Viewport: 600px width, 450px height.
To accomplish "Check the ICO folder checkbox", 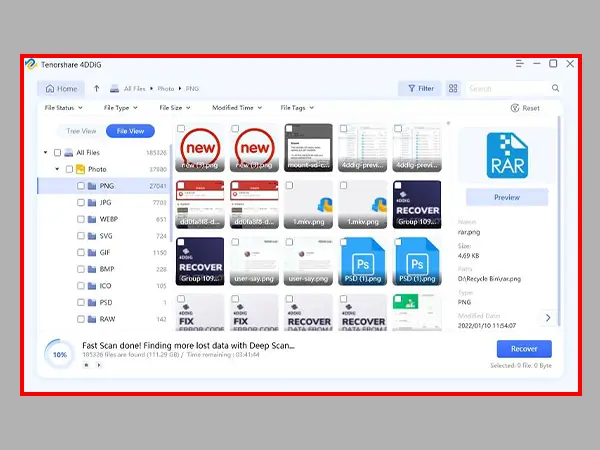I will coord(81,286).
